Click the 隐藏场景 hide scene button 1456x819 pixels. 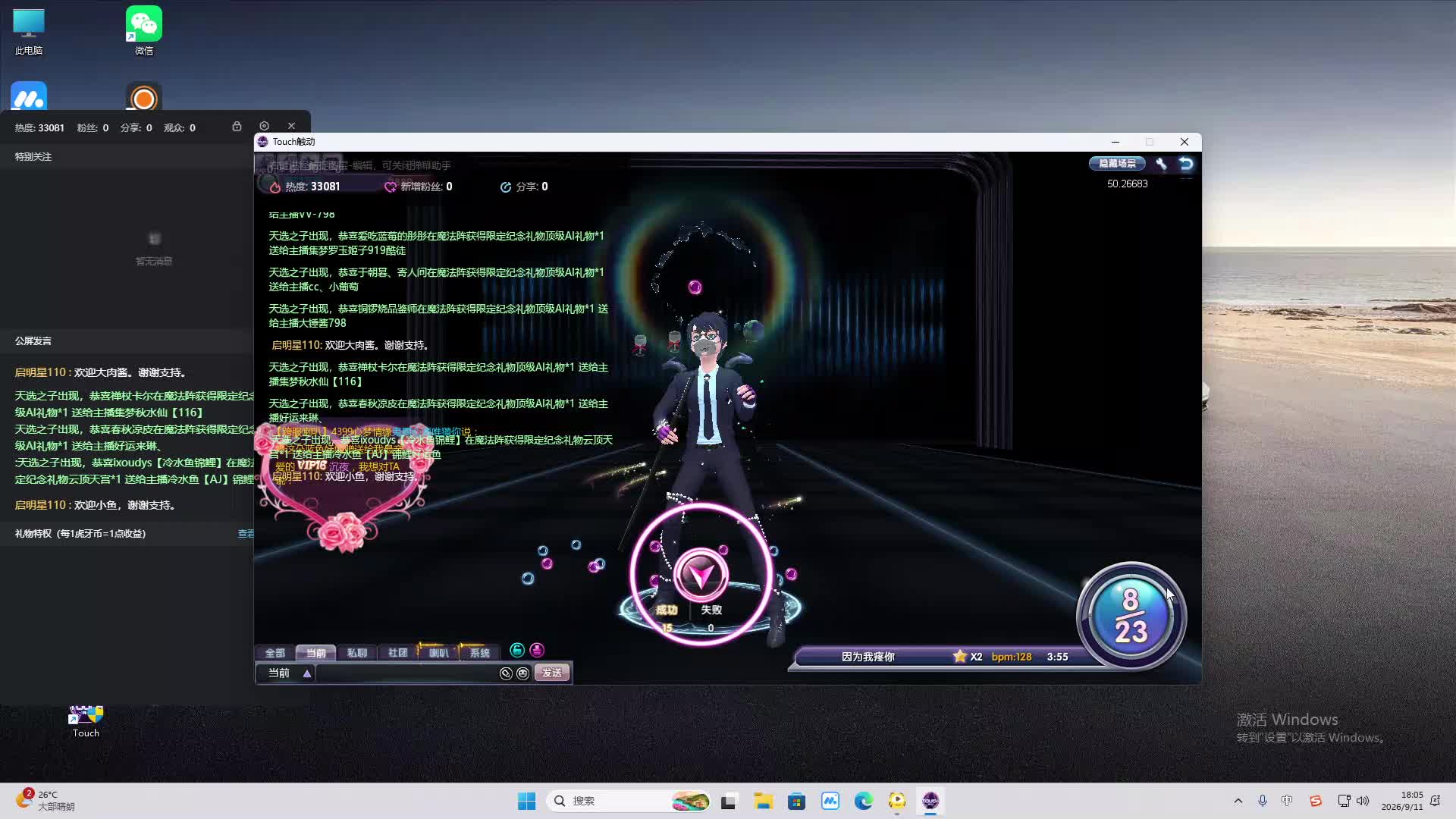[x=1117, y=163]
